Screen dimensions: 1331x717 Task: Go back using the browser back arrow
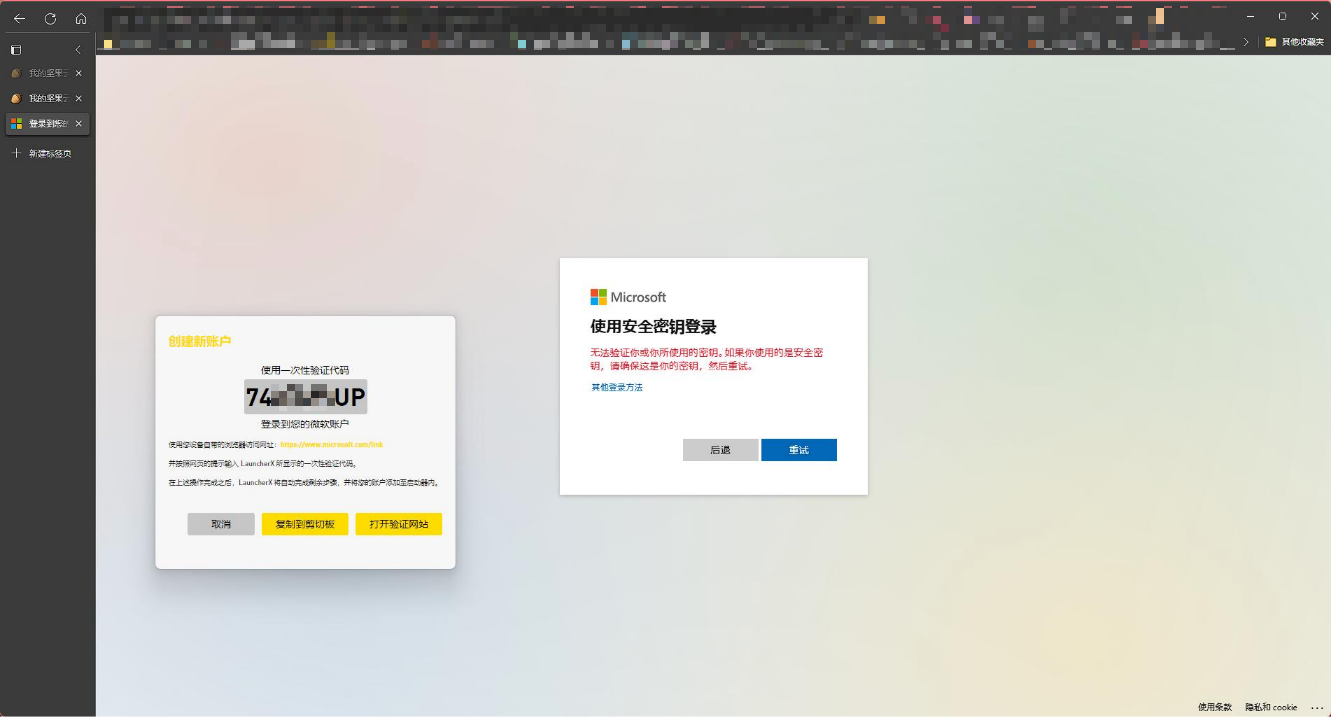point(19,19)
